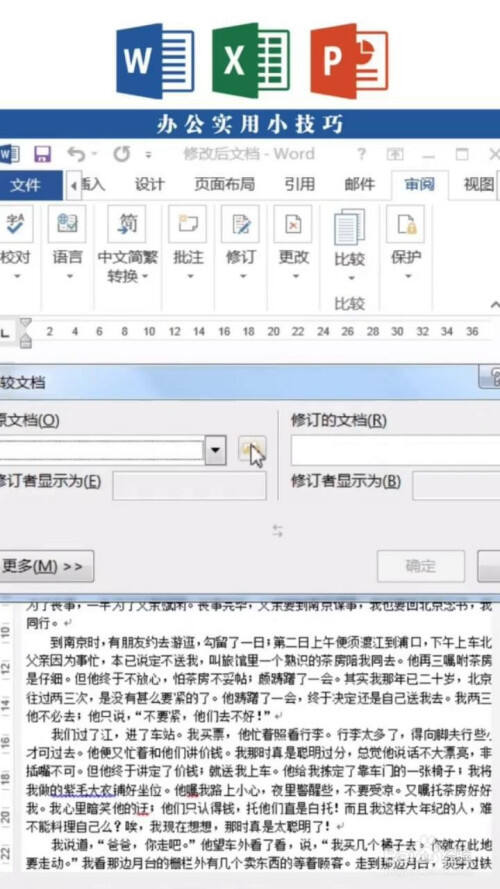Screen dimensions: 500x889
Task: Expand the 语言 dropdown arrow
Action: click(x=70, y=277)
